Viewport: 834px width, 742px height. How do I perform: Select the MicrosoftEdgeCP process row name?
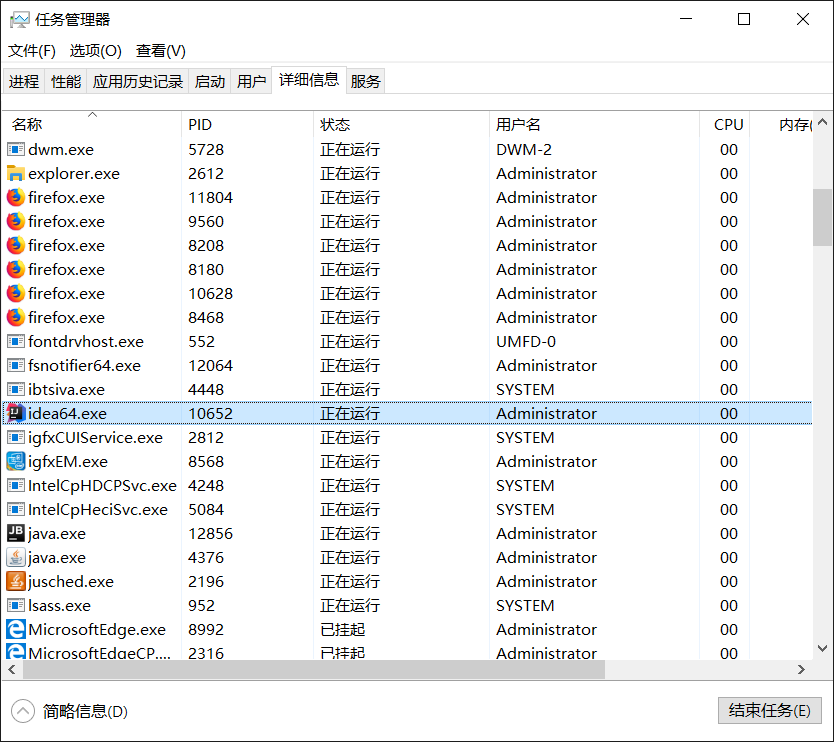pyautogui.click(x=99, y=652)
